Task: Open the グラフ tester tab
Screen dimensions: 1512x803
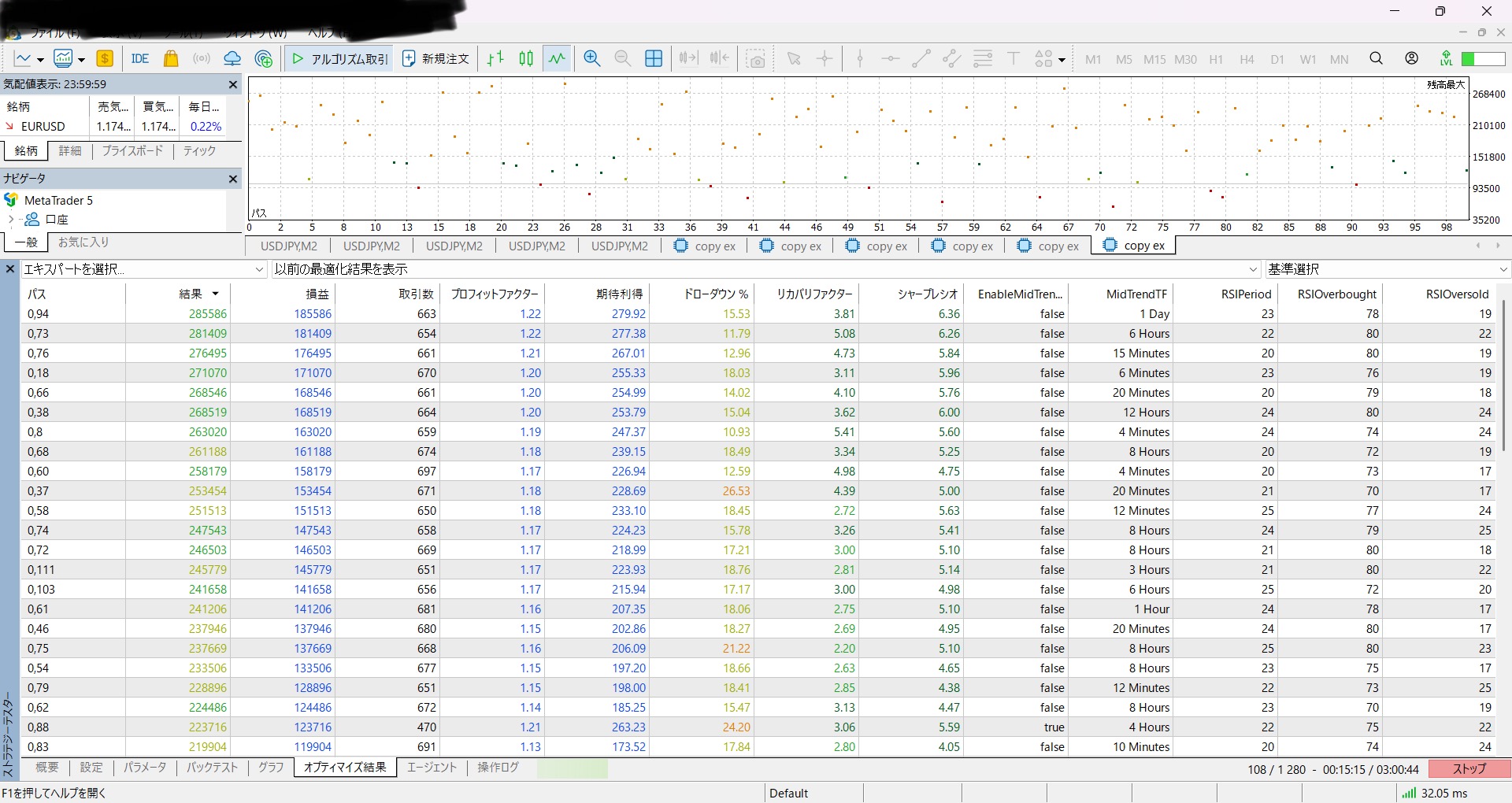Action: (271, 768)
